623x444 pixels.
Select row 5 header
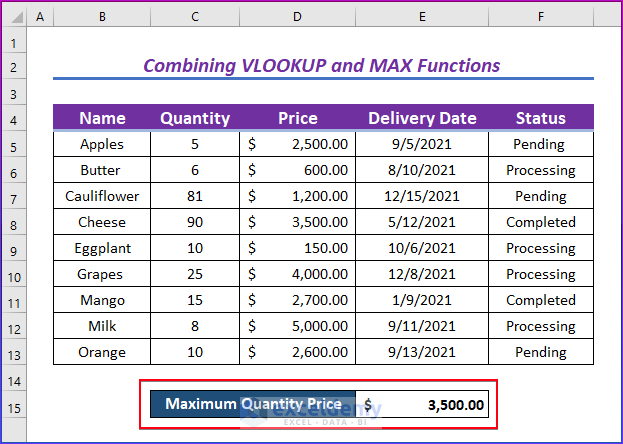coord(14,144)
